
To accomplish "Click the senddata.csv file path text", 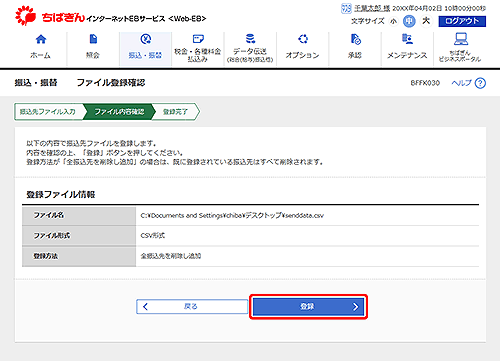I will pyautogui.click(x=232, y=216).
